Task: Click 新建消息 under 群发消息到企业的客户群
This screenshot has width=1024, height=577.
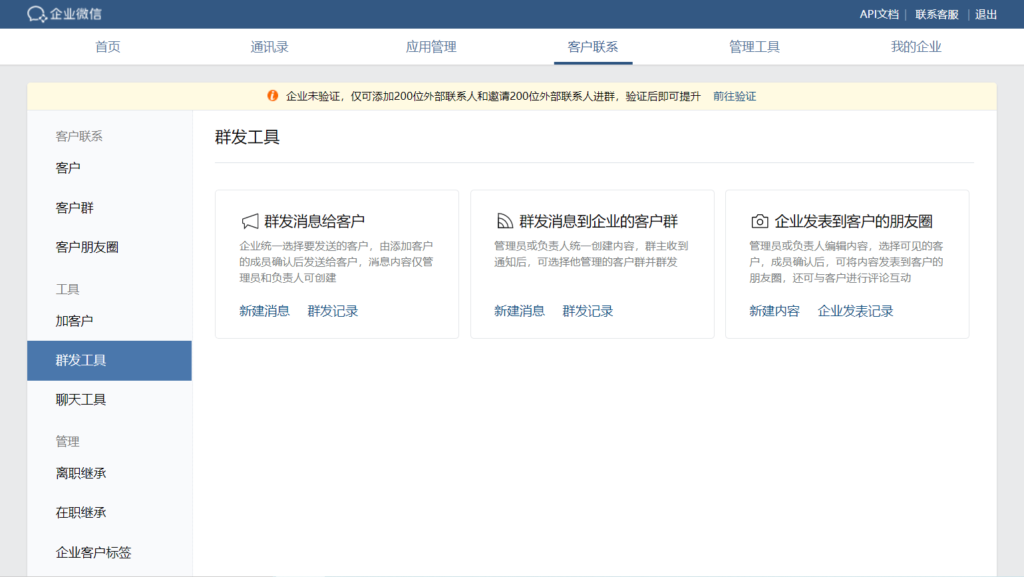Action: click(519, 311)
